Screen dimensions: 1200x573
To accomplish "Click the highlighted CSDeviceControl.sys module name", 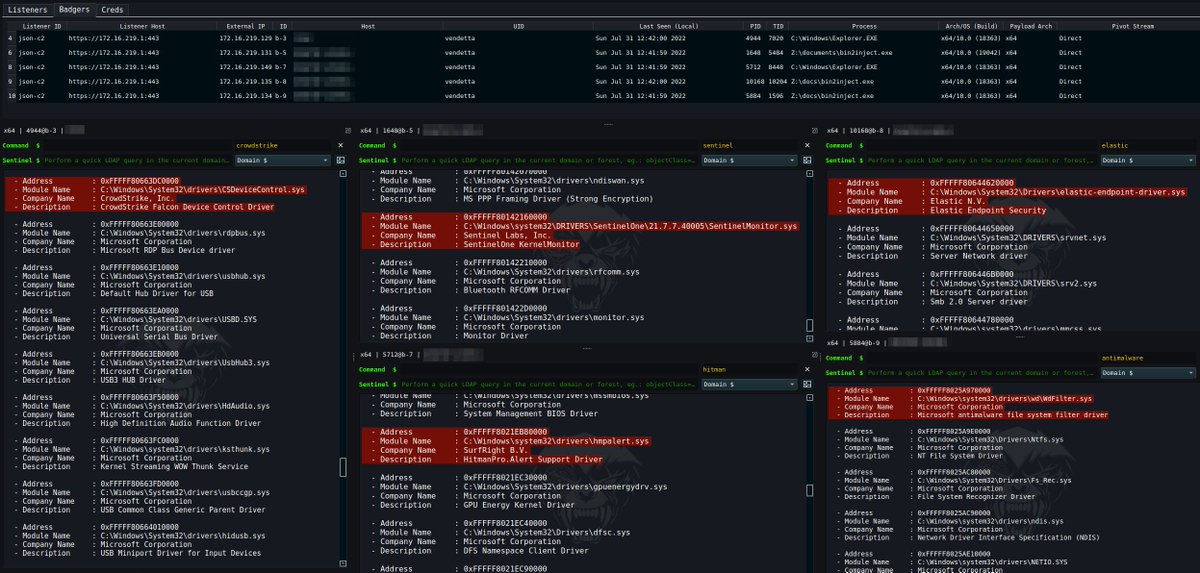I will (x=201, y=188).
